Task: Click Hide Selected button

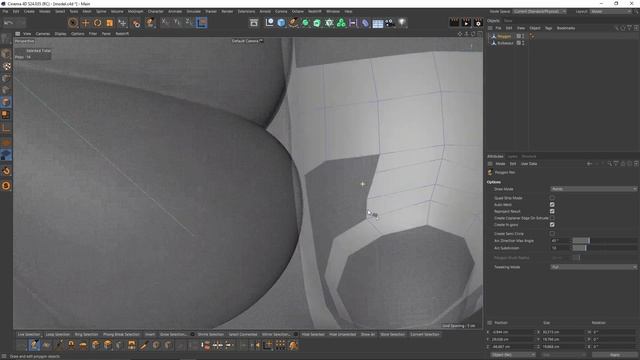Action: tap(313, 334)
